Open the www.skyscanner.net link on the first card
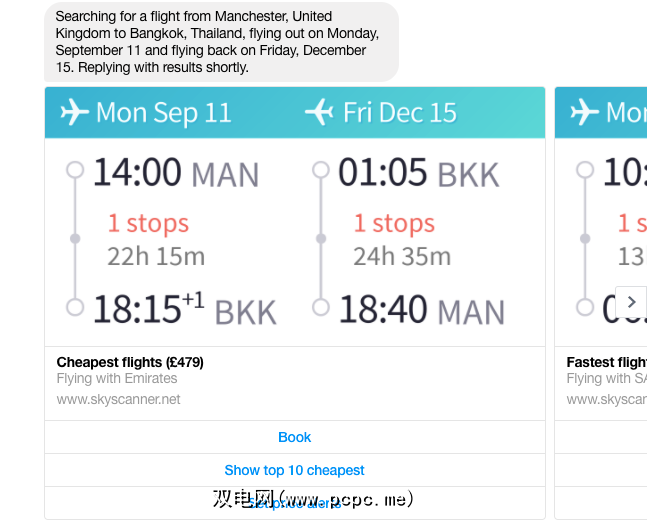The width and height of the screenshot is (670, 522). [x=119, y=399]
